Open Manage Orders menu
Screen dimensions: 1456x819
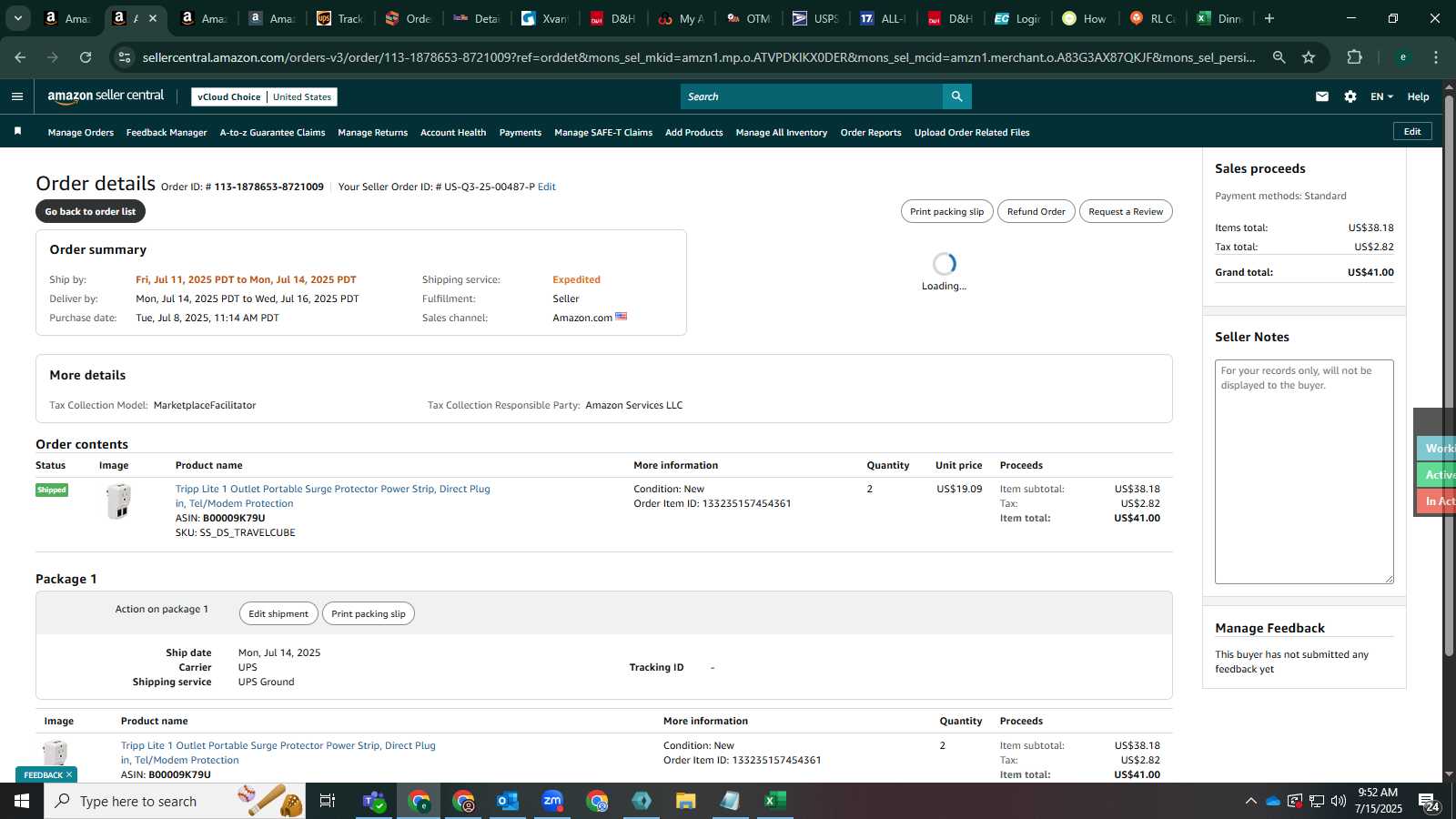click(x=81, y=132)
